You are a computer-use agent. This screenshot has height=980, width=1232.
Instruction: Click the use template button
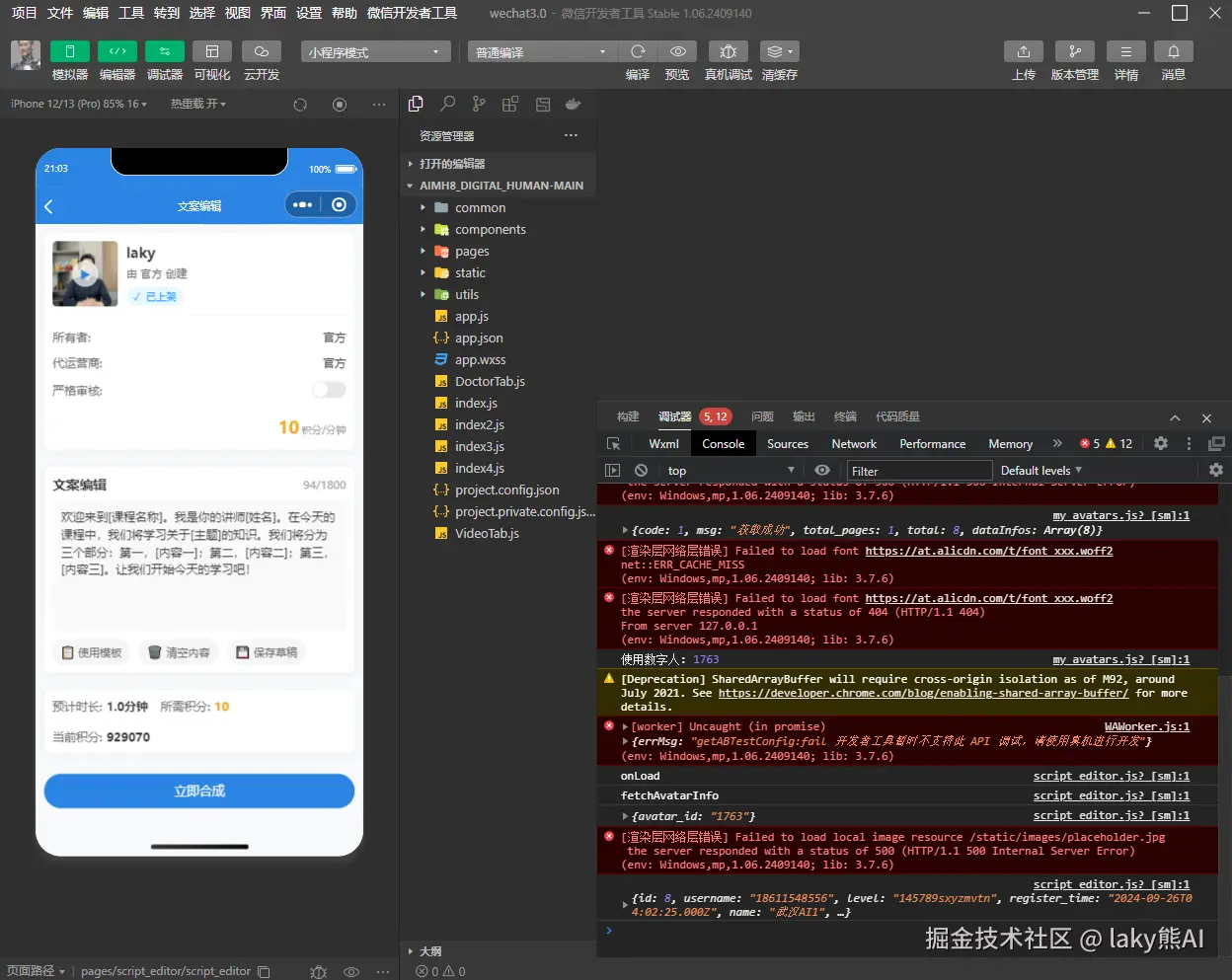click(x=91, y=652)
